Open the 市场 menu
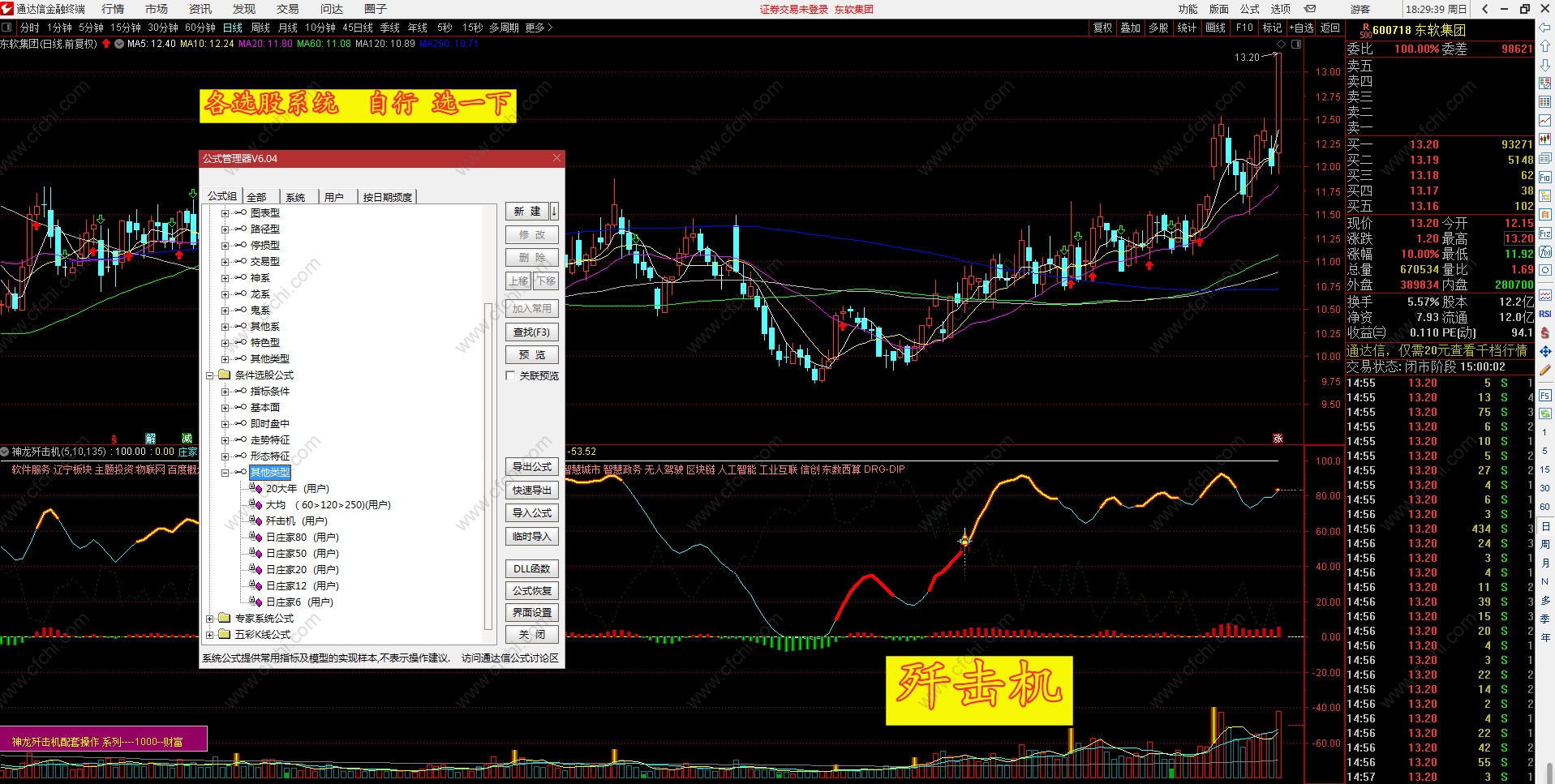Screen dimensions: 1555x784 click(x=157, y=9)
